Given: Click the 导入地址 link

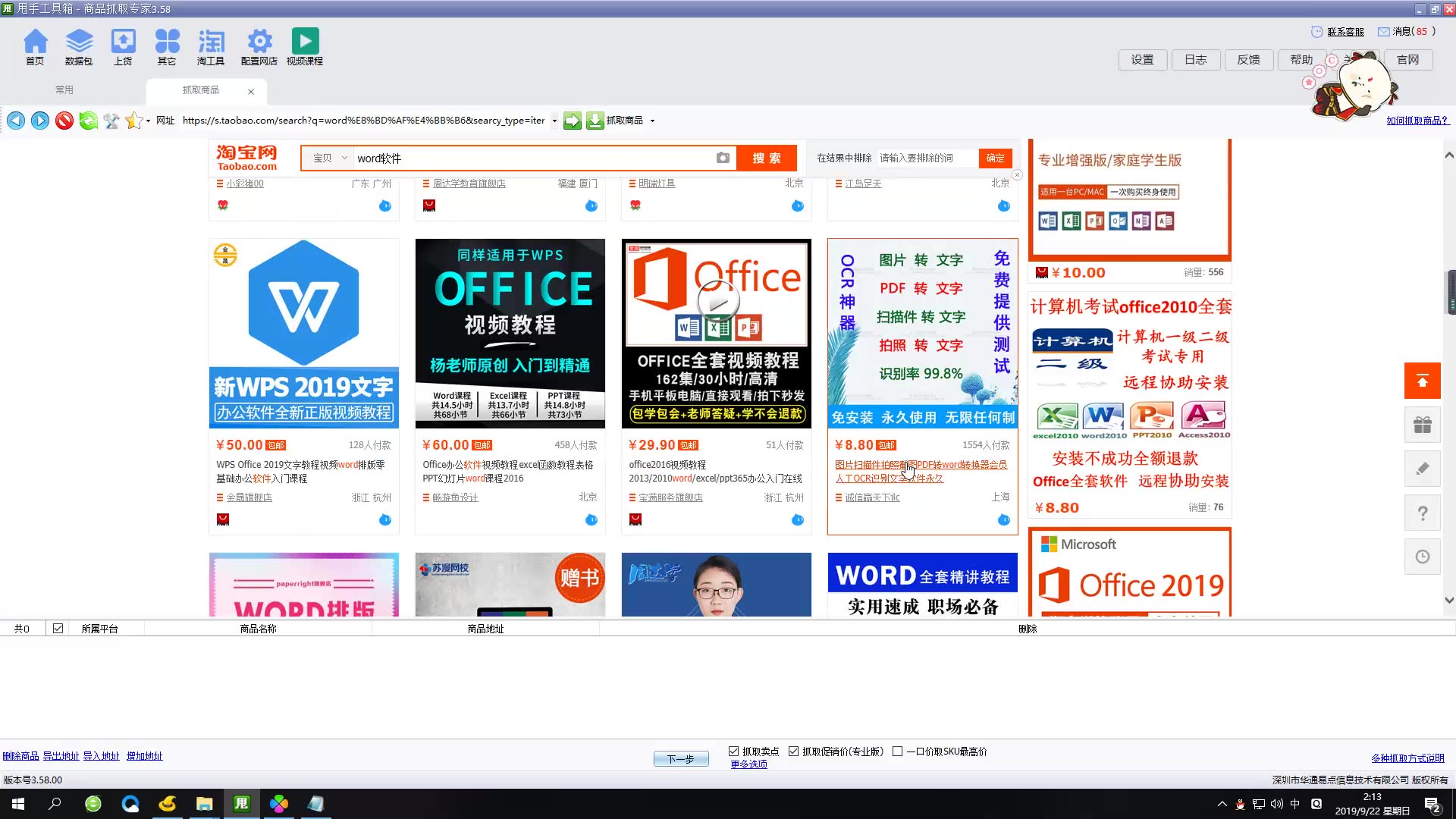Looking at the screenshot, I should tap(101, 756).
